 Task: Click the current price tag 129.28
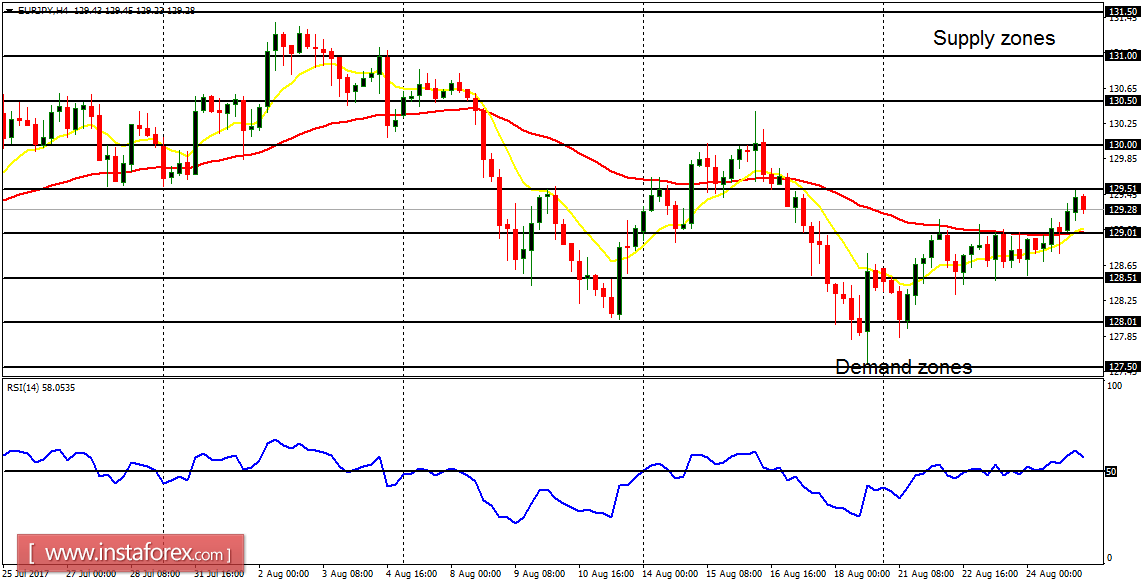[x=1122, y=210]
